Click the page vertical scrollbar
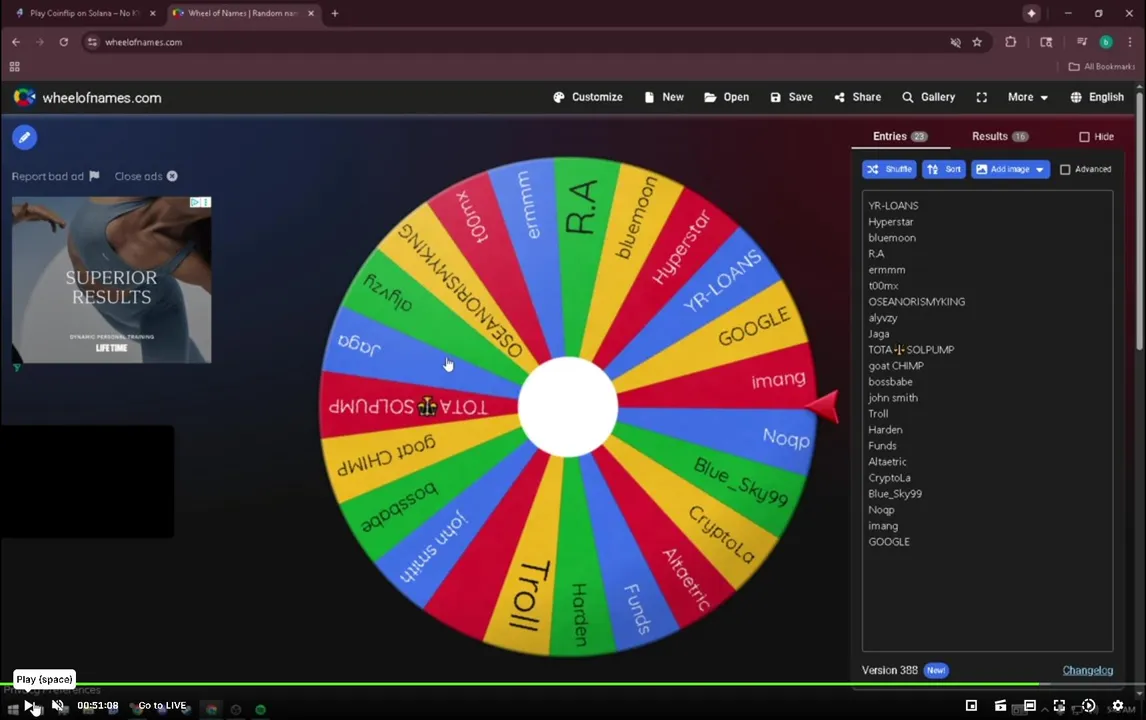Viewport: 1146px width, 720px height. pos(1139,219)
